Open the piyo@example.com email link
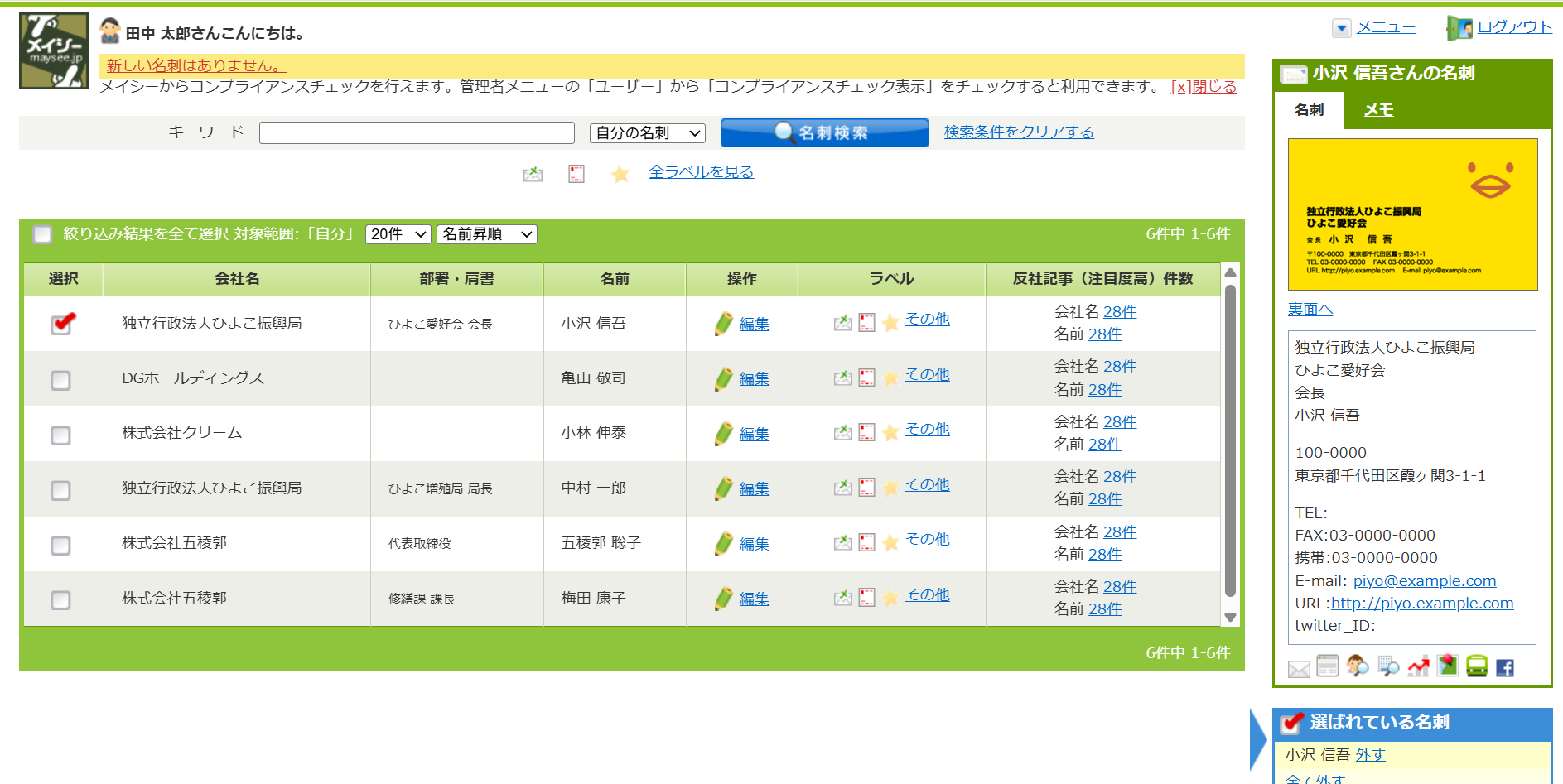Screen dimensions: 1563x784 1425,580
